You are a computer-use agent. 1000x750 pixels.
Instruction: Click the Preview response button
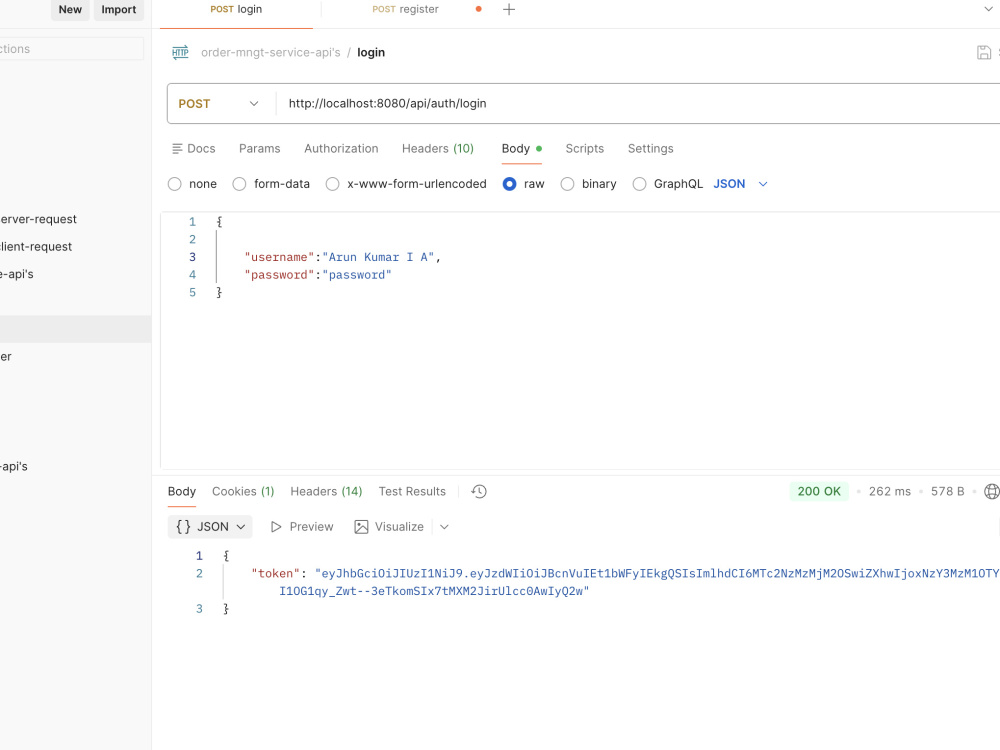tap(302, 527)
